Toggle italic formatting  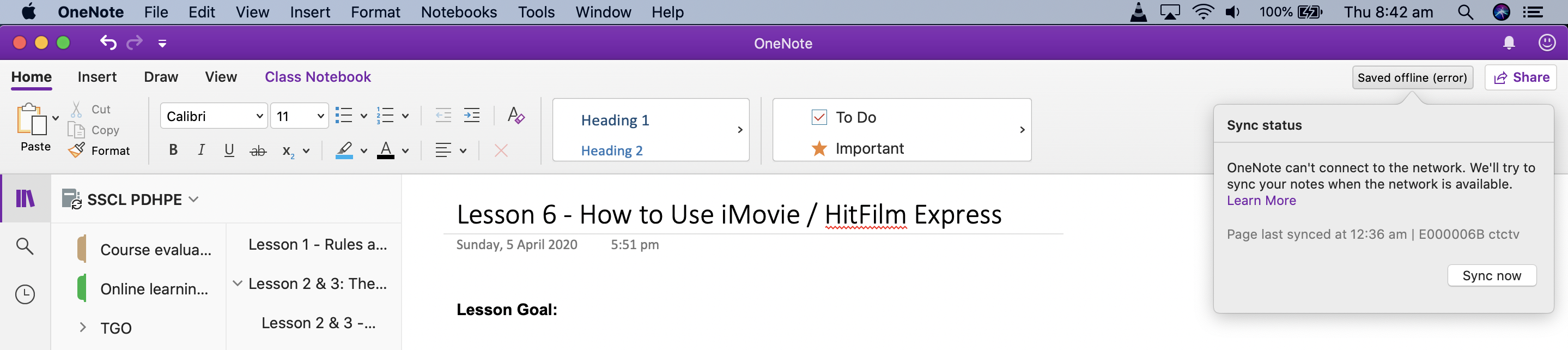202,150
